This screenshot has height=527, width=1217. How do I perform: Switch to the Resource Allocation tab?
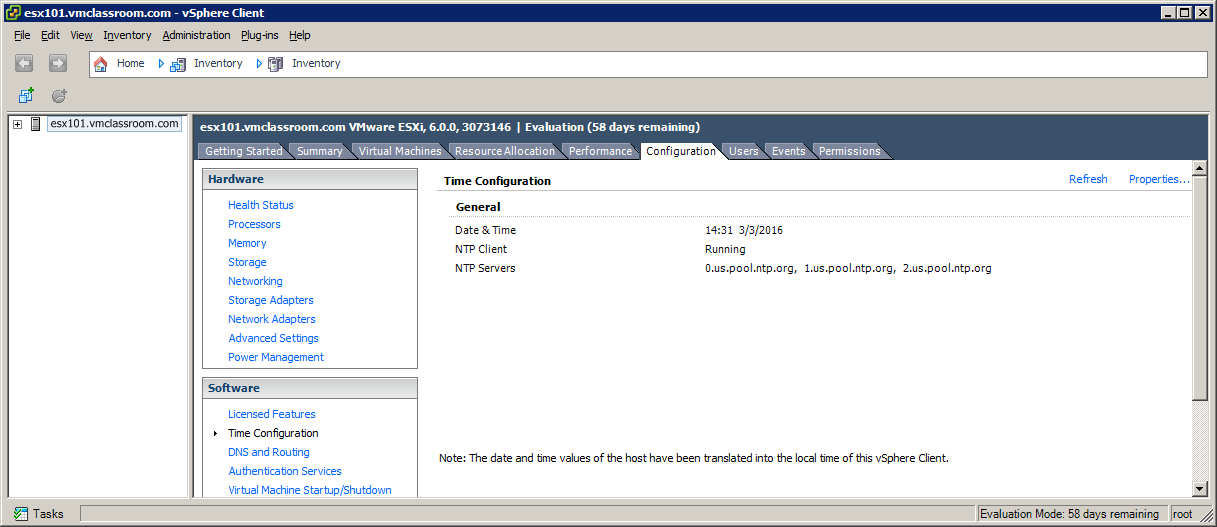coord(505,151)
